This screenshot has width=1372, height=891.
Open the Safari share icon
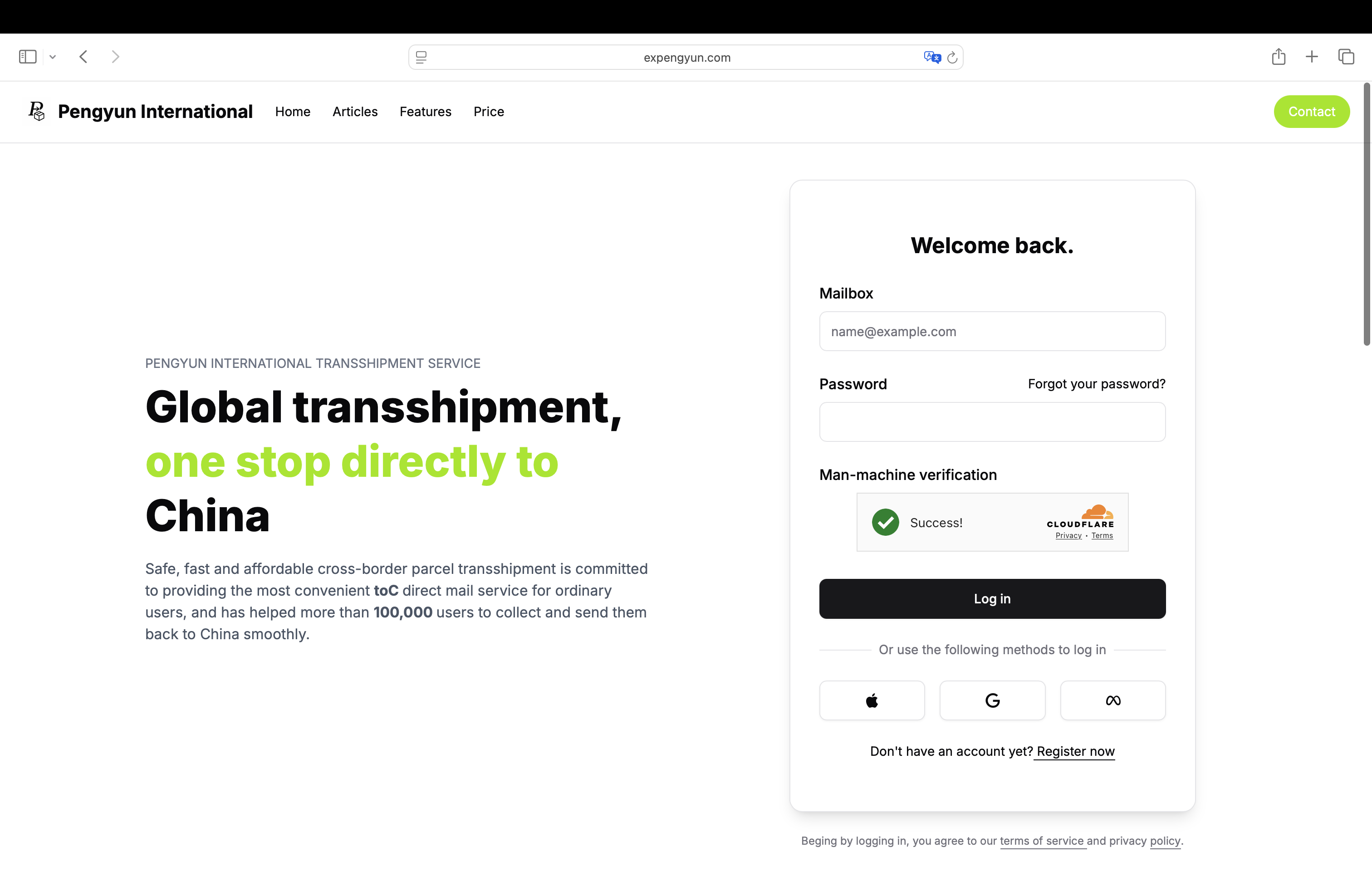tap(1278, 56)
